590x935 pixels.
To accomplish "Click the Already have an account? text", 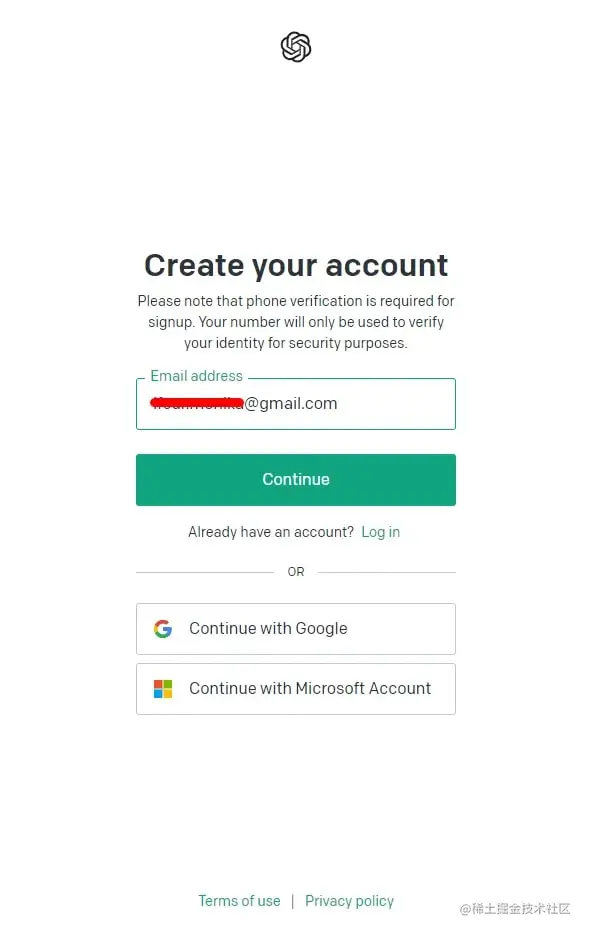I will pyautogui.click(x=271, y=532).
